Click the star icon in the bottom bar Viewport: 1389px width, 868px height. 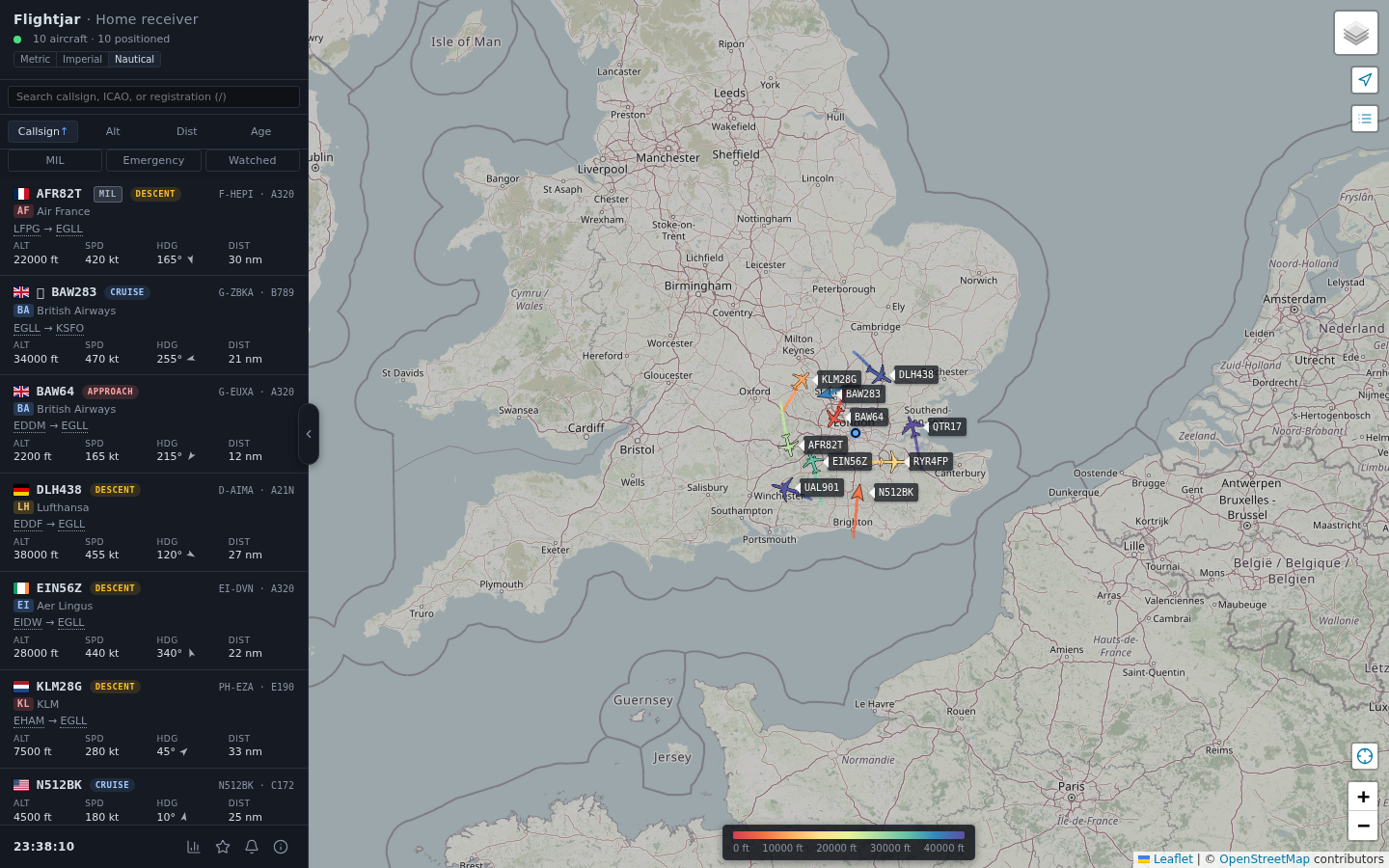coord(223,846)
